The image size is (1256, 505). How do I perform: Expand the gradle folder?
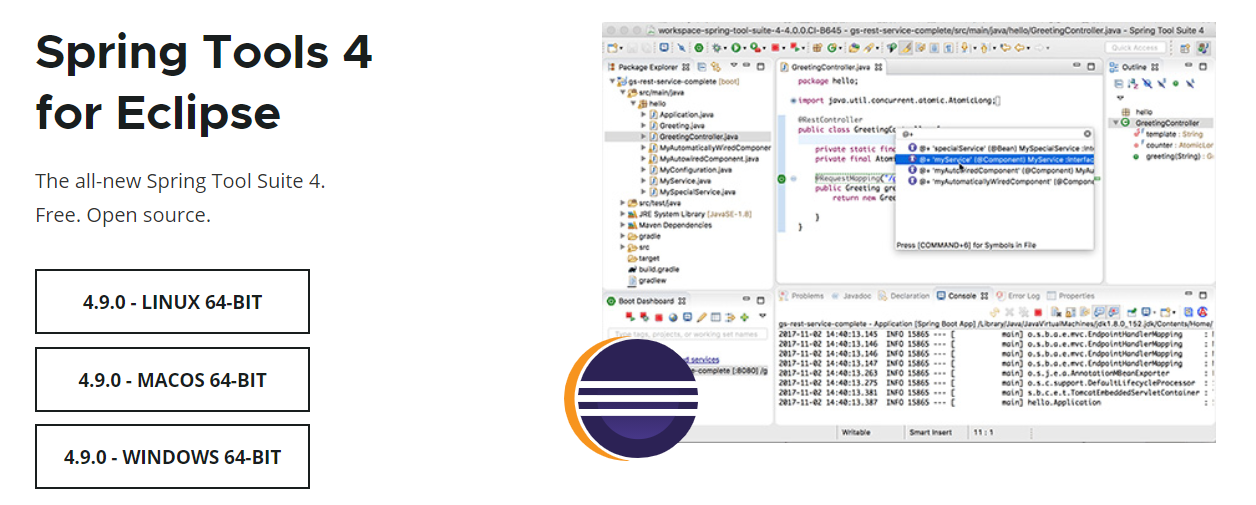(622, 236)
